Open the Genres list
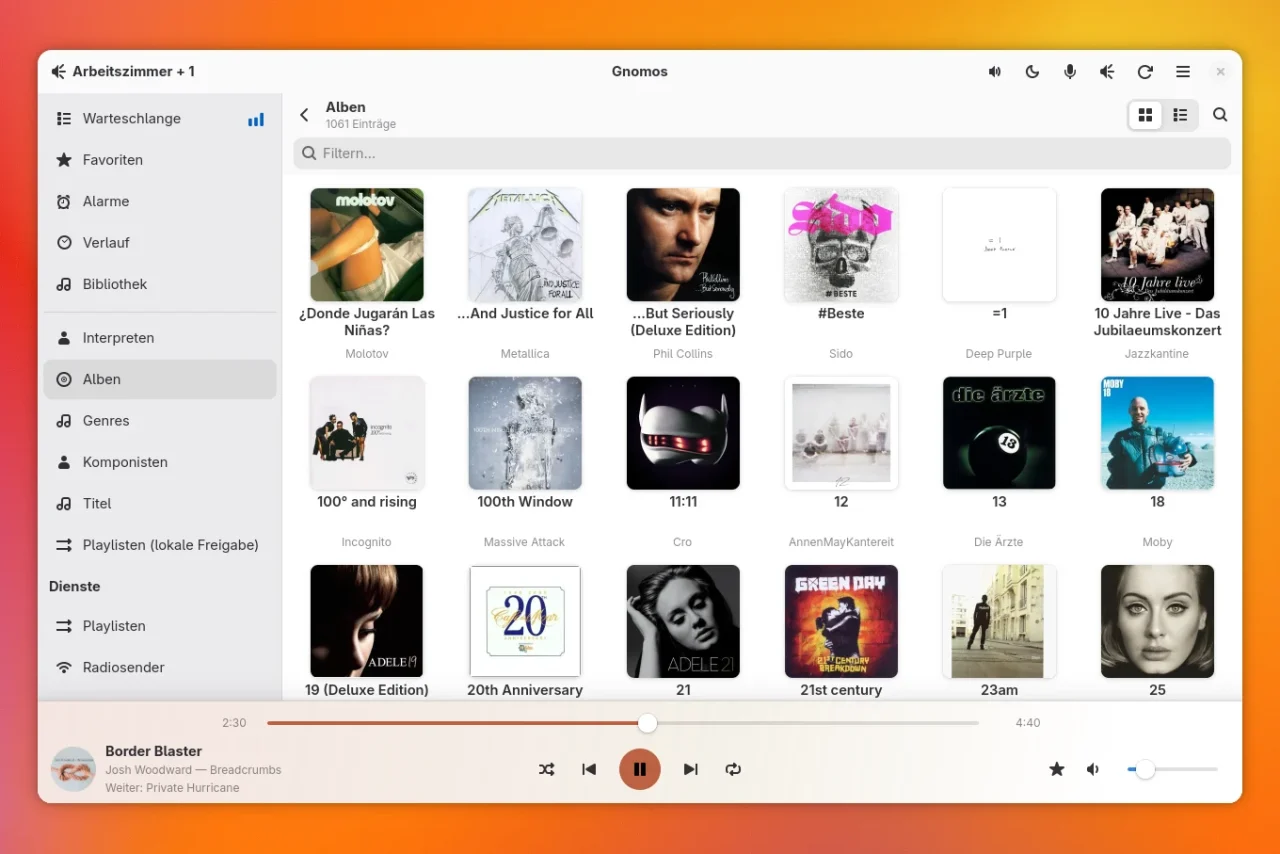This screenshot has height=854, width=1280. coord(160,421)
